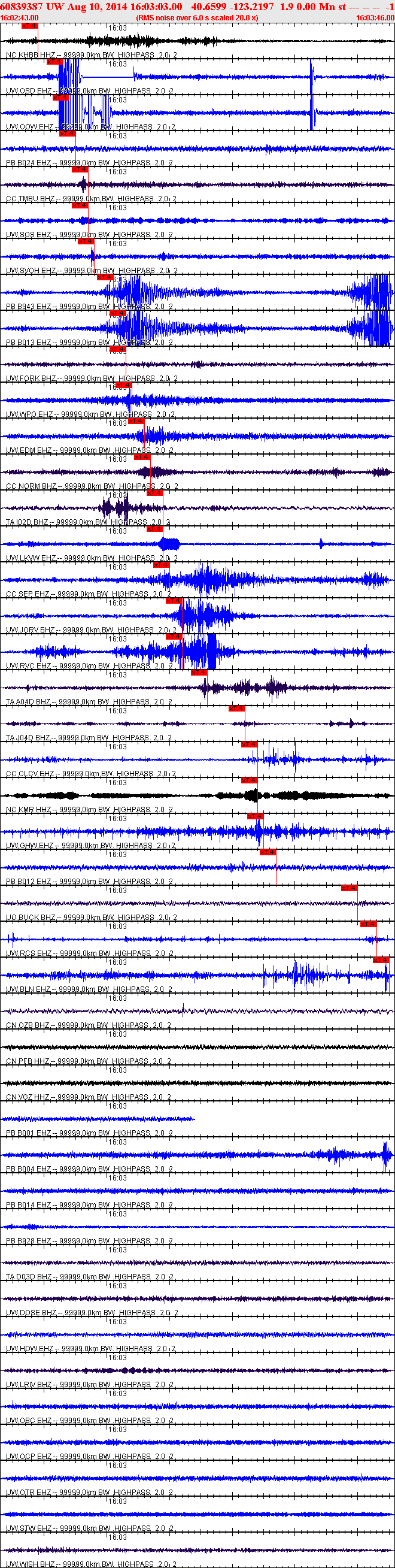Image resolution: width=395 pixels, height=1568 pixels.
Task: Click the pick marker on the UW BLN trace
Action: 381,959
